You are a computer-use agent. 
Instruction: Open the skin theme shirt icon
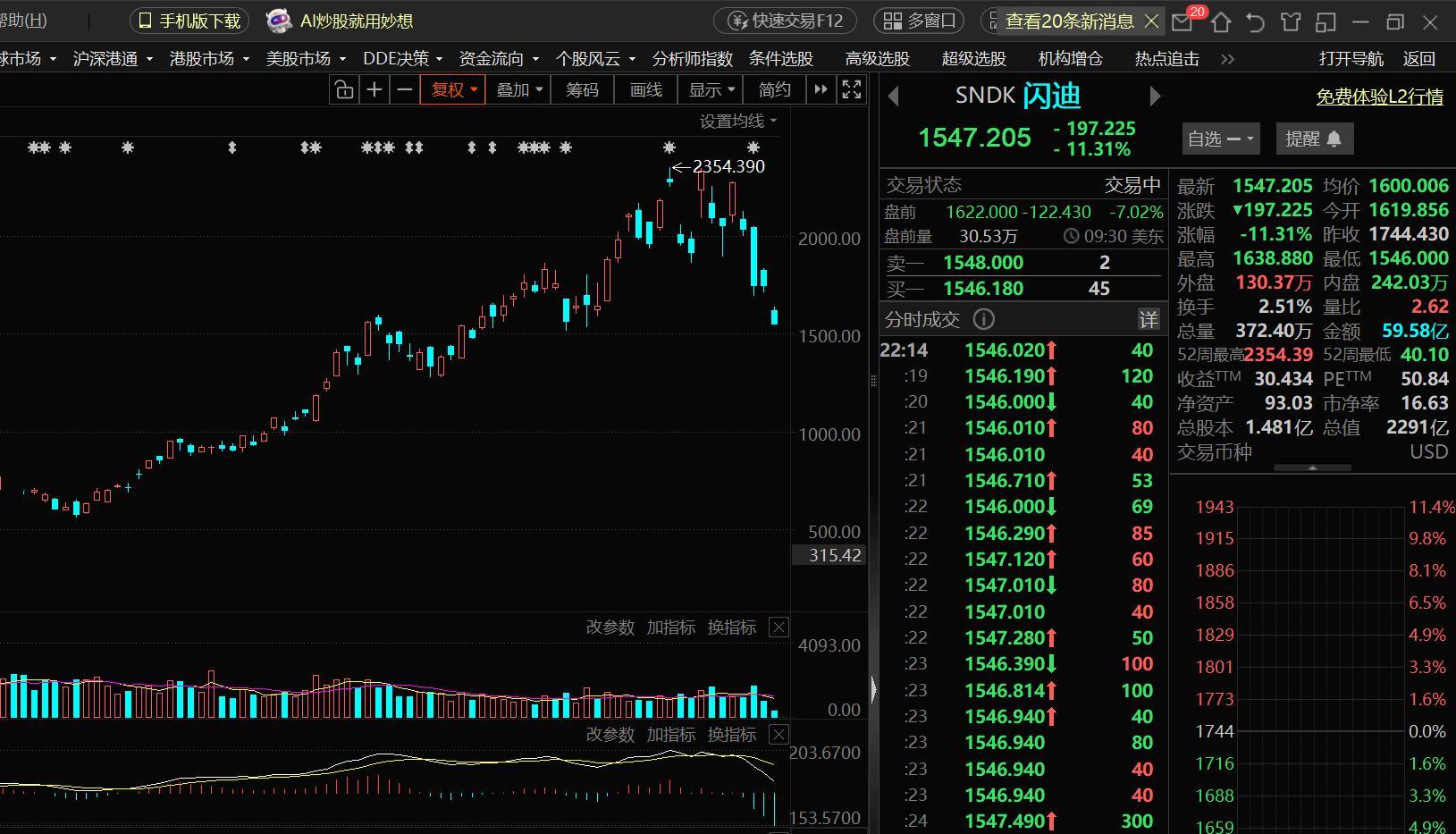pos(1291,22)
